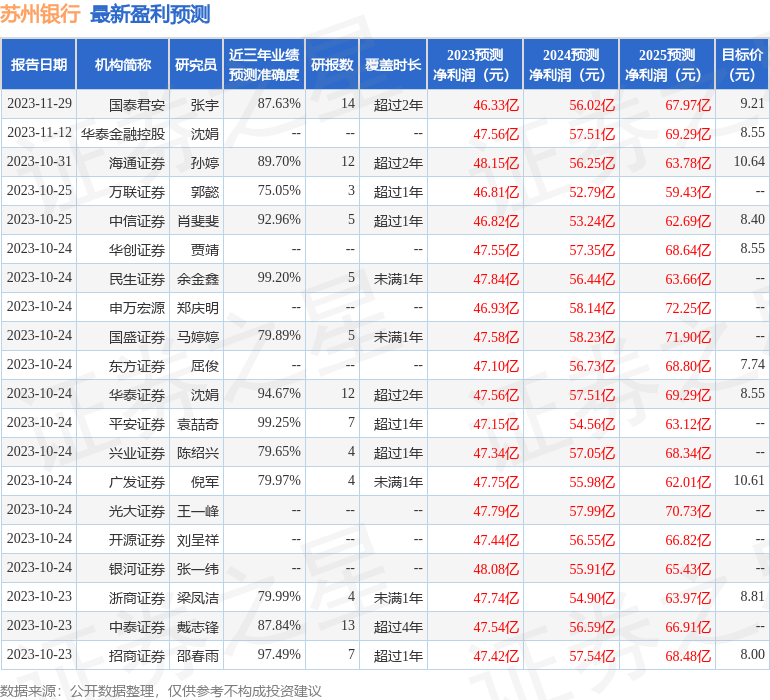Click the accuracy value 87.63%
This screenshot has height=700, width=770.
click(279, 103)
